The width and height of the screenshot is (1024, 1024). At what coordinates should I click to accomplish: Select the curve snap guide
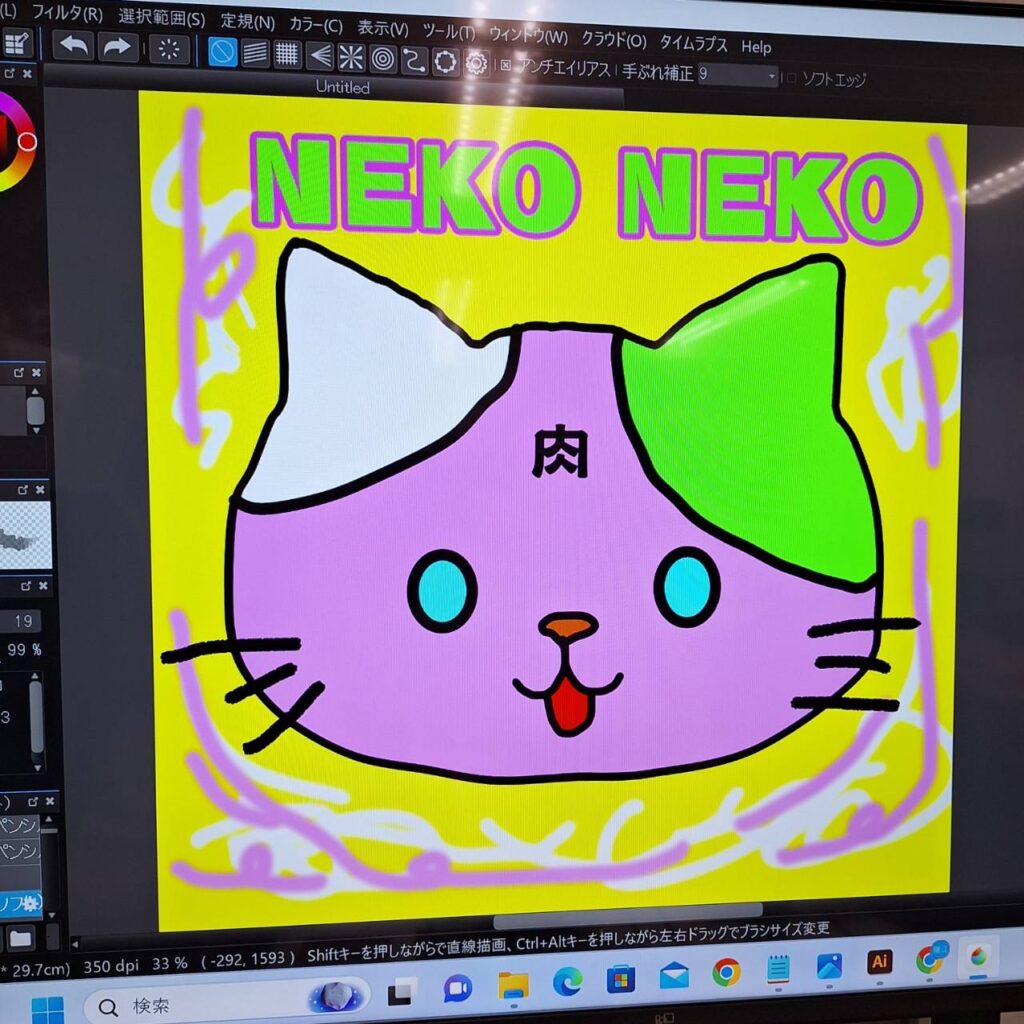(x=413, y=60)
